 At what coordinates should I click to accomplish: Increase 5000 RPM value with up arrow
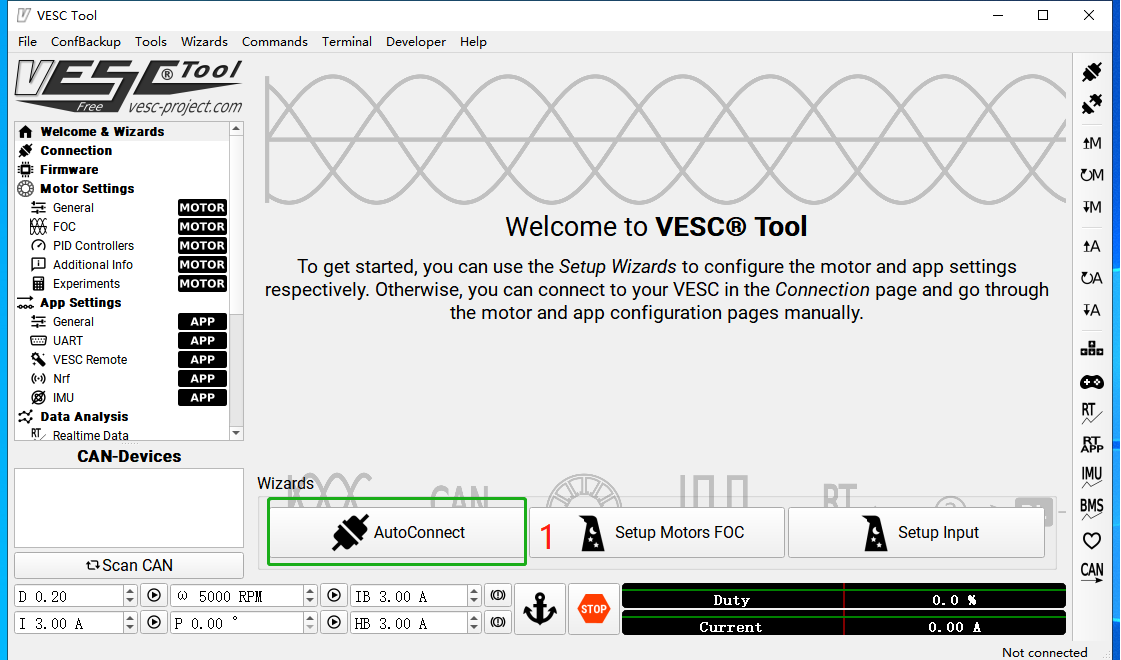(x=310, y=591)
